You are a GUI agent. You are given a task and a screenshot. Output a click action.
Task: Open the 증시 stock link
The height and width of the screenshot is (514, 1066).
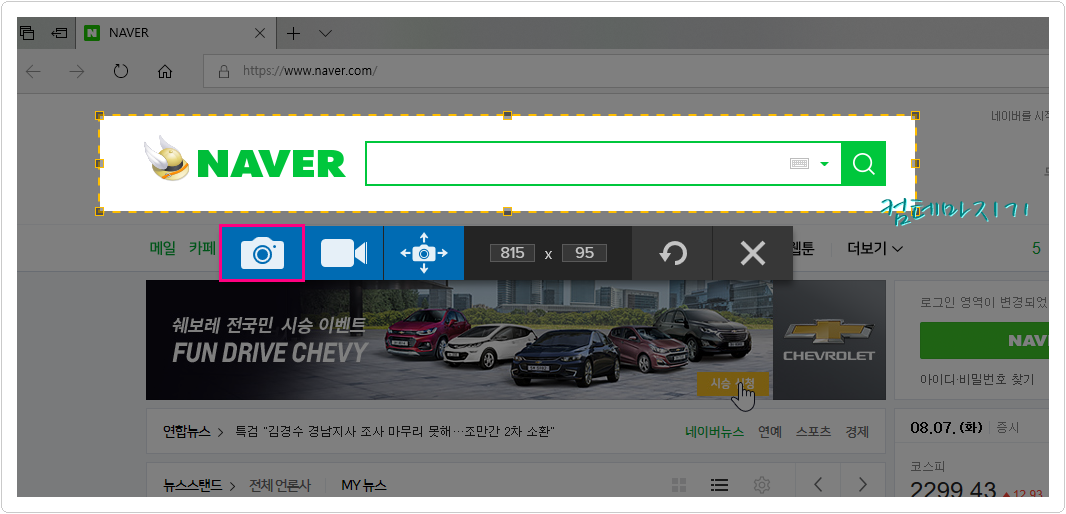pos(1008,428)
